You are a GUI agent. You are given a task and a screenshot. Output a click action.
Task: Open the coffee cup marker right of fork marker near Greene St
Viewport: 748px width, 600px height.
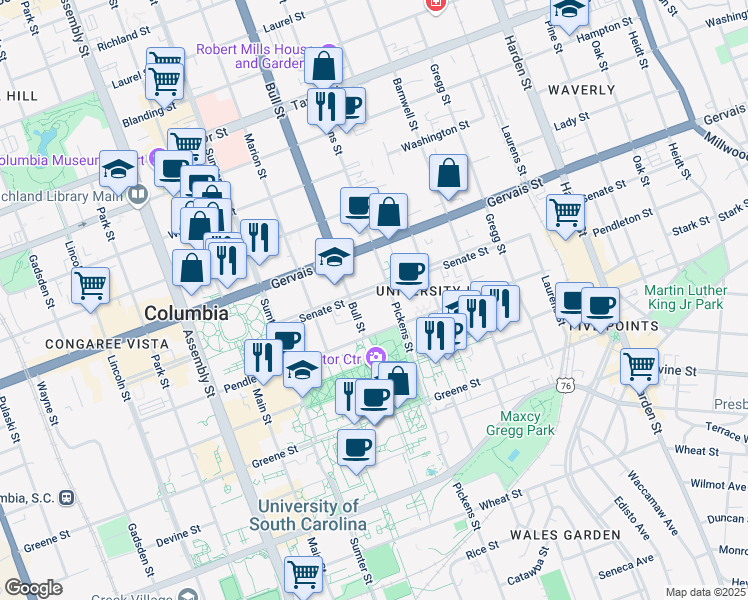click(374, 398)
